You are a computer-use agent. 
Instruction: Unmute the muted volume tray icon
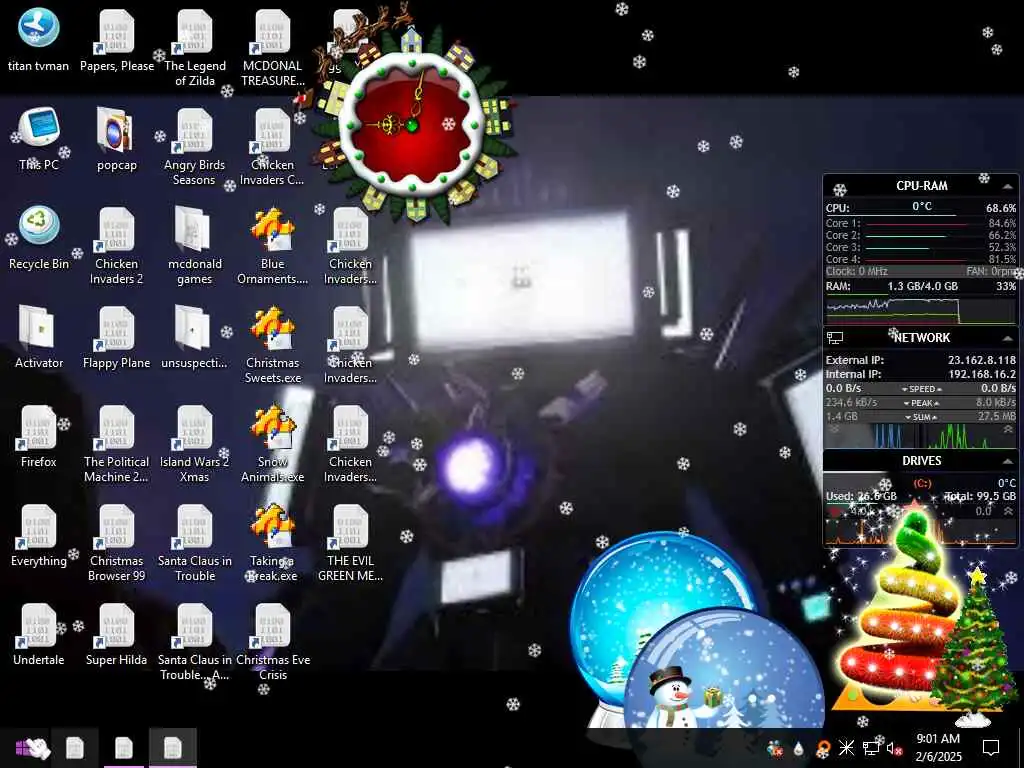pyautogui.click(x=893, y=748)
